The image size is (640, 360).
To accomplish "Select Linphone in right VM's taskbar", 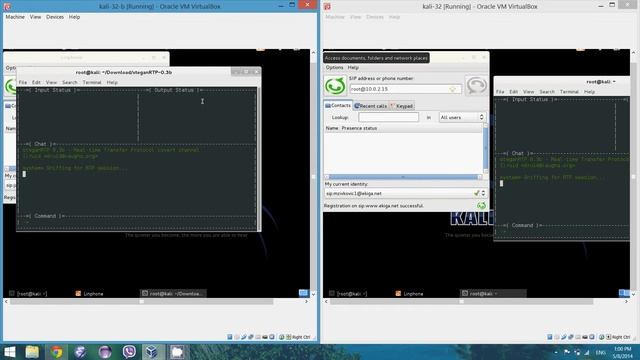I will point(409,293).
